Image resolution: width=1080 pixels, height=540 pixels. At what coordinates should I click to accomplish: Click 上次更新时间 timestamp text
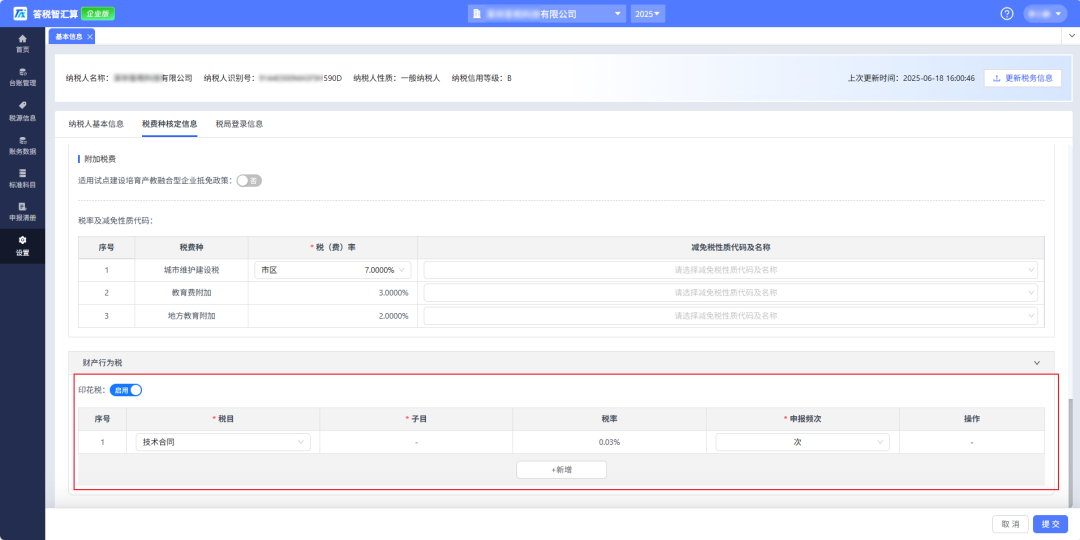[x=911, y=79]
